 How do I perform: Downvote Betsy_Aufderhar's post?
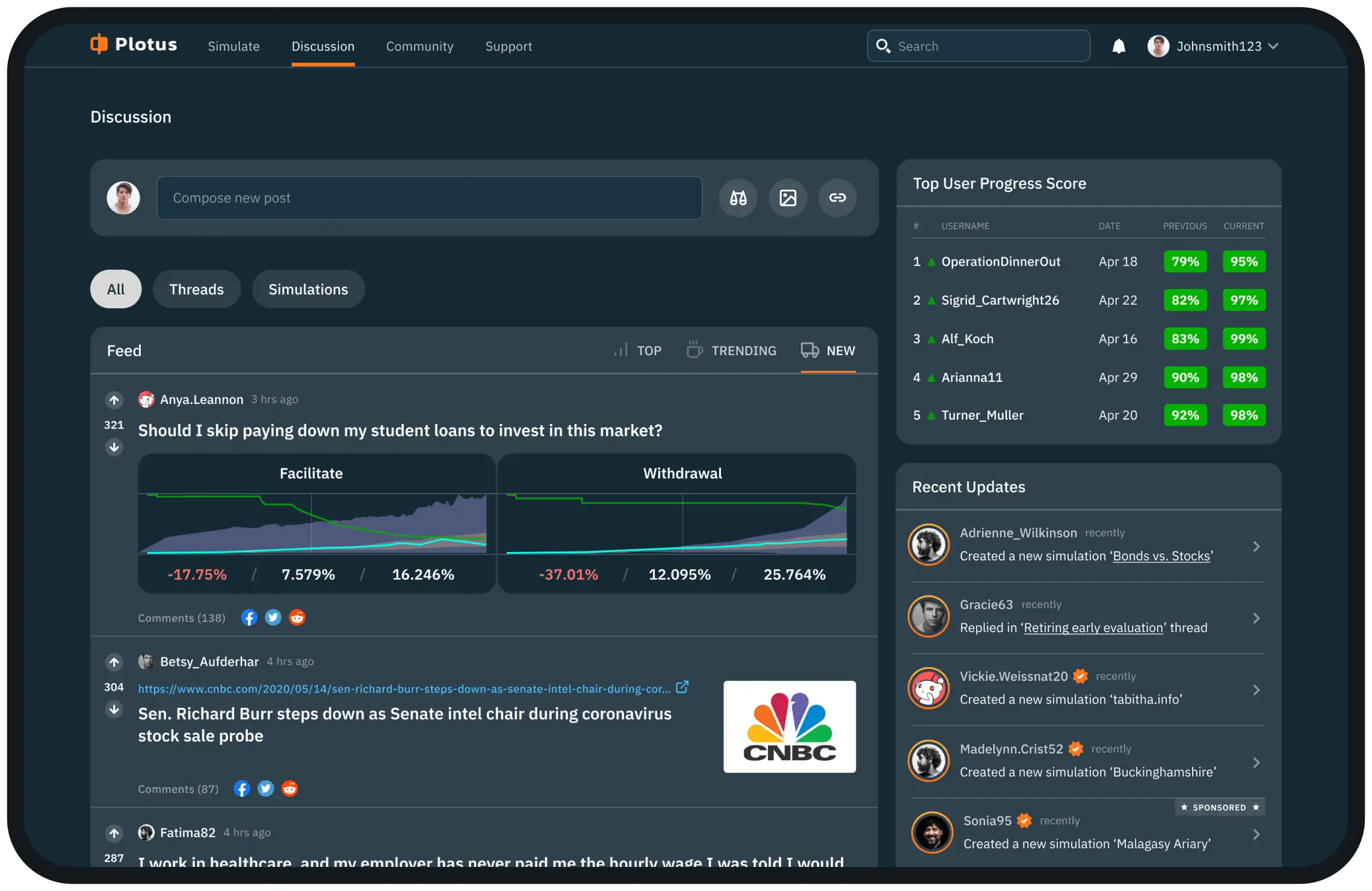pyautogui.click(x=114, y=710)
